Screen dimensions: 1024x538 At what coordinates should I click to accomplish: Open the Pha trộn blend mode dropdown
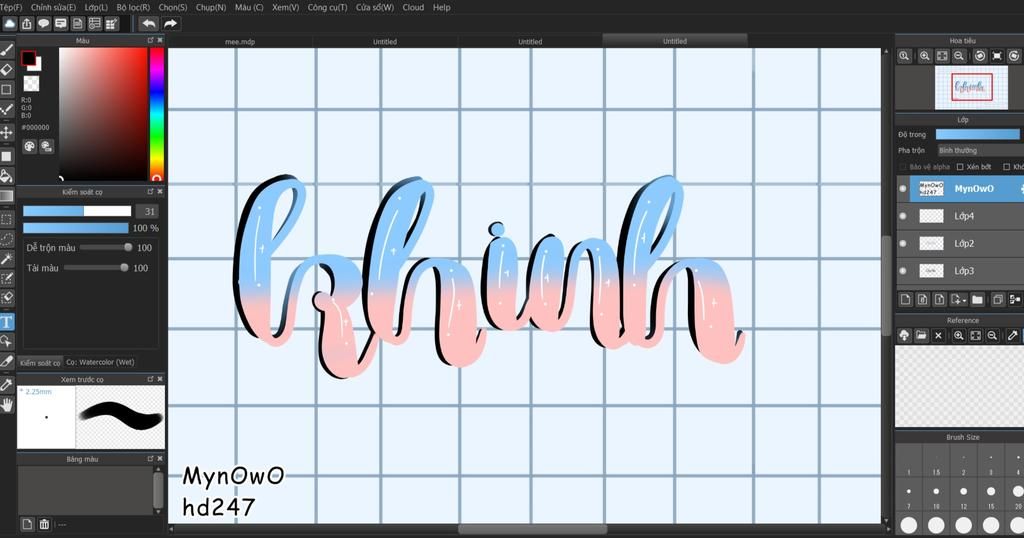pyautogui.click(x=980, y=150)
